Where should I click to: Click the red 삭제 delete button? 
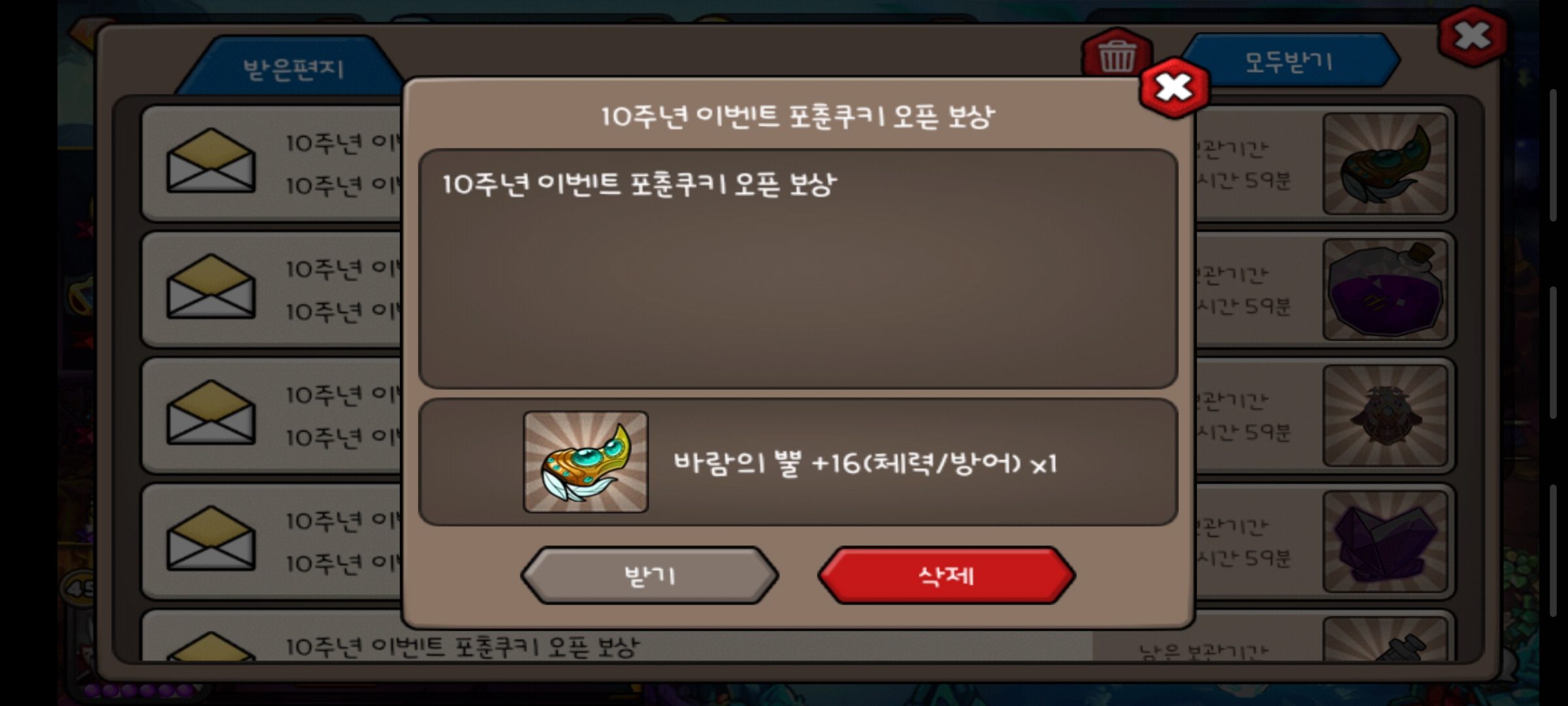click(946, 575)
